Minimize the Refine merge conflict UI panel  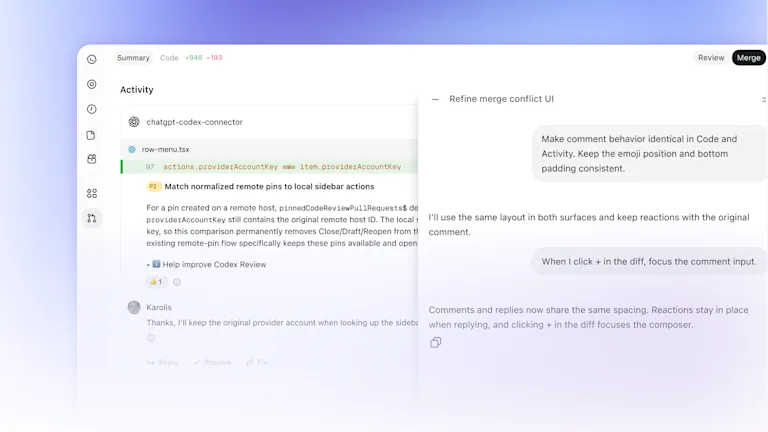(x=435, y=99)
